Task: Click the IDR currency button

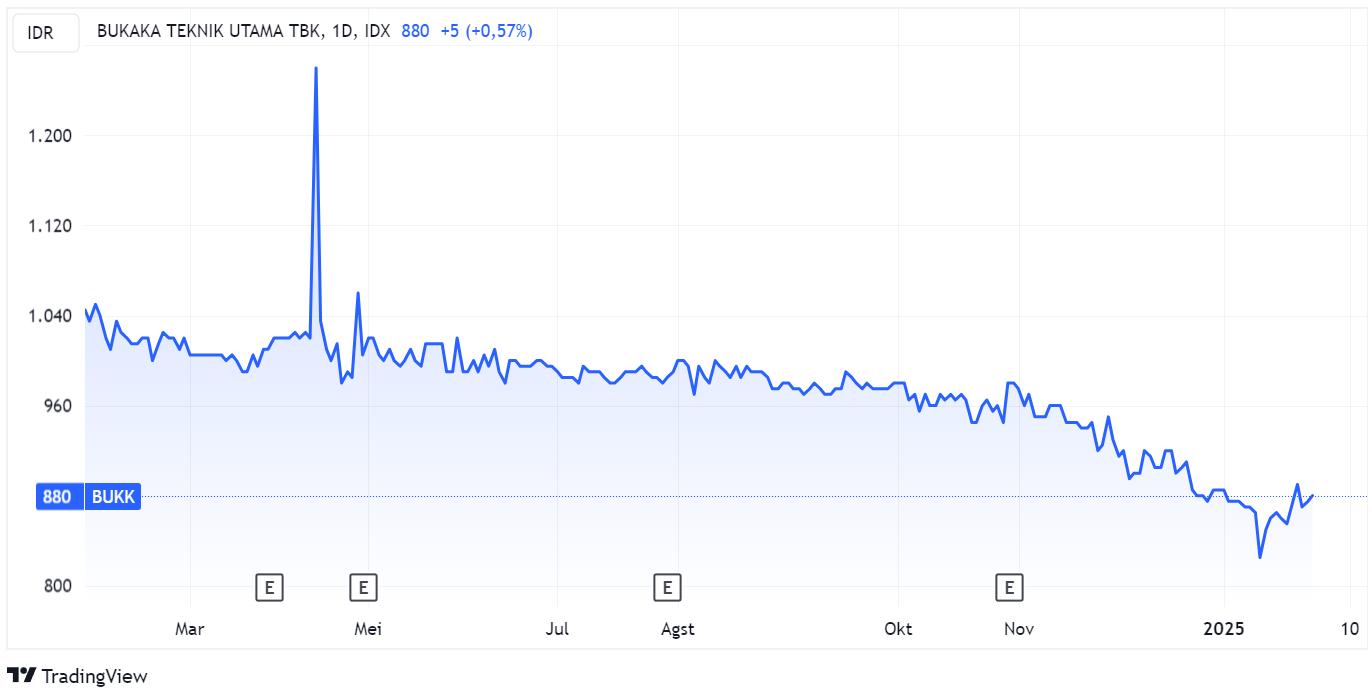Action: 45,33
